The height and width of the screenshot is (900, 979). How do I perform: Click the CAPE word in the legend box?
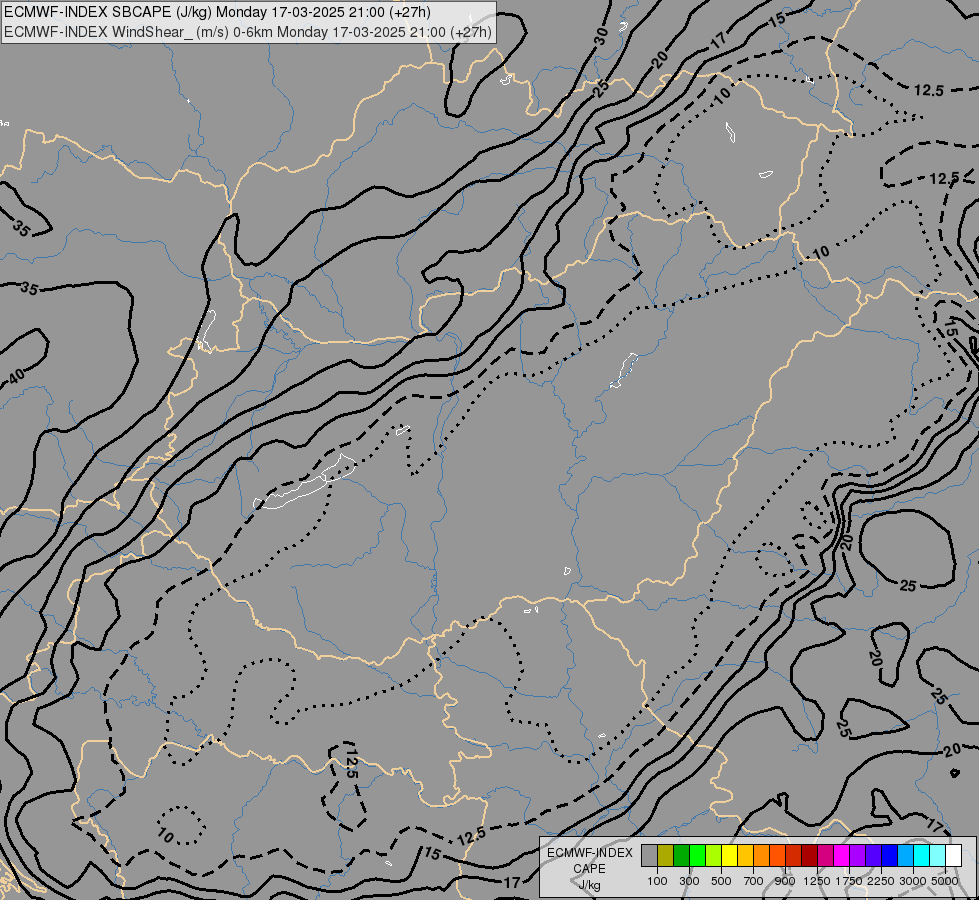[x=589, y=869]
